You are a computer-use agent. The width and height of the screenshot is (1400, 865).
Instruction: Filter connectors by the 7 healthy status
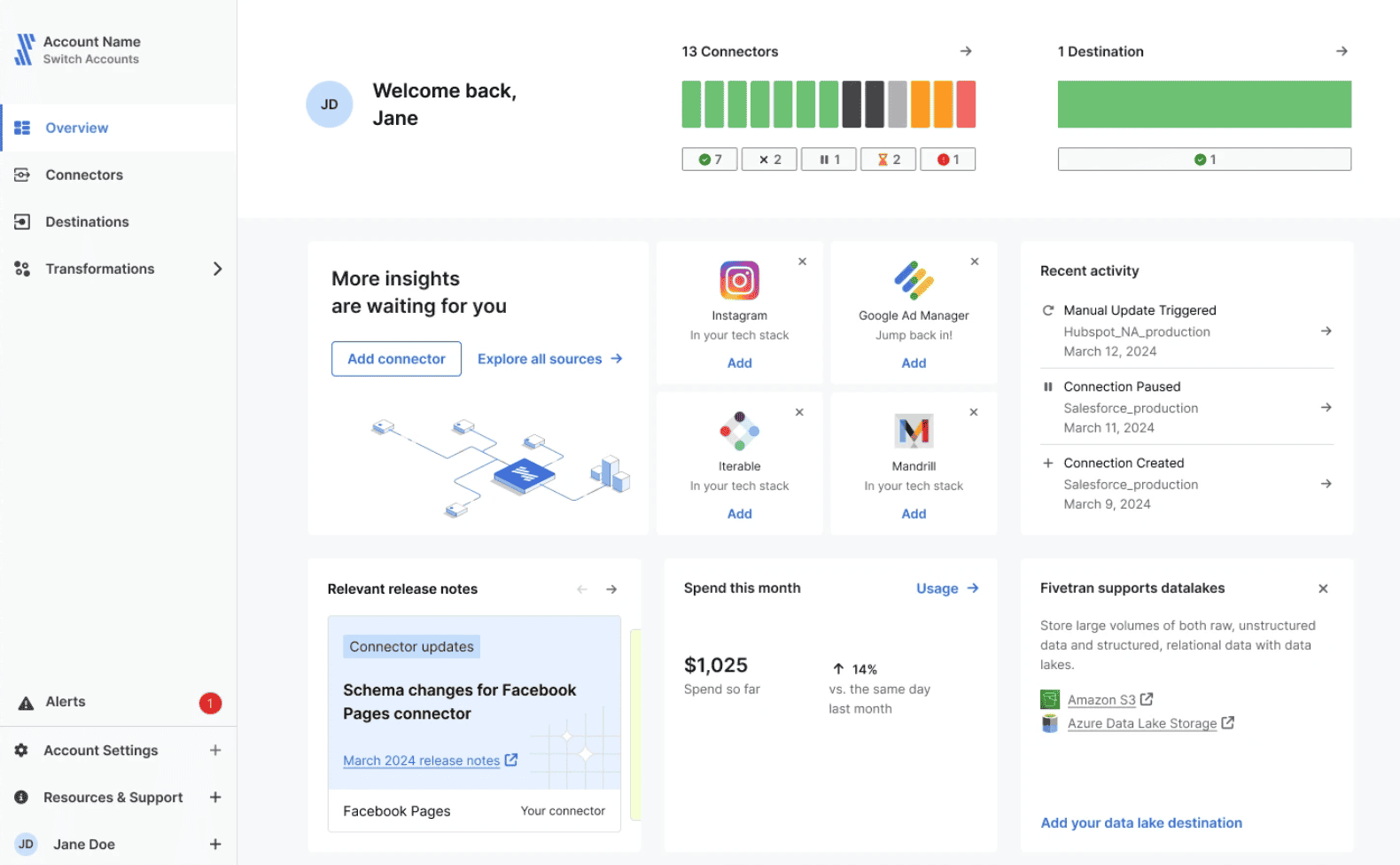coord(710,160)
